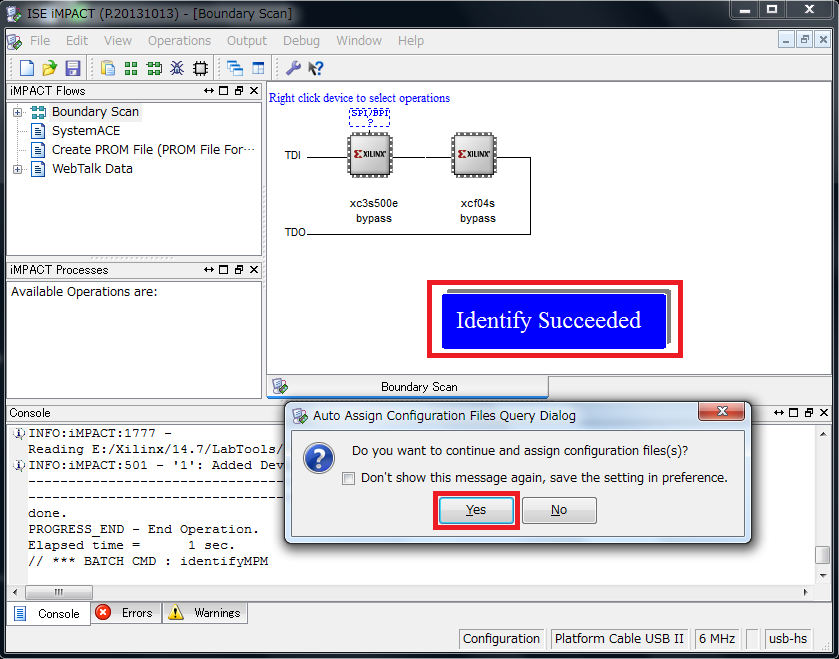Open the Help menu
Screen dimensions: 839x659
pyautogui.click(x=411, y=41)
